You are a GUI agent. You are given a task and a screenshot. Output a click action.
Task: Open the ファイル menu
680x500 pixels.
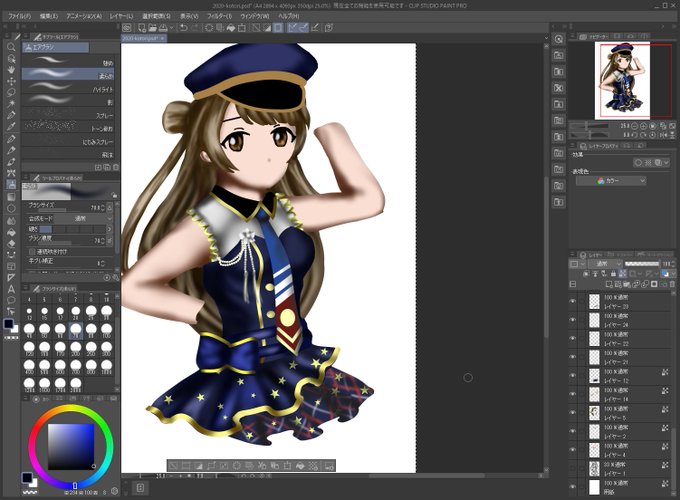pyautogui.click(x=20, y=16)
